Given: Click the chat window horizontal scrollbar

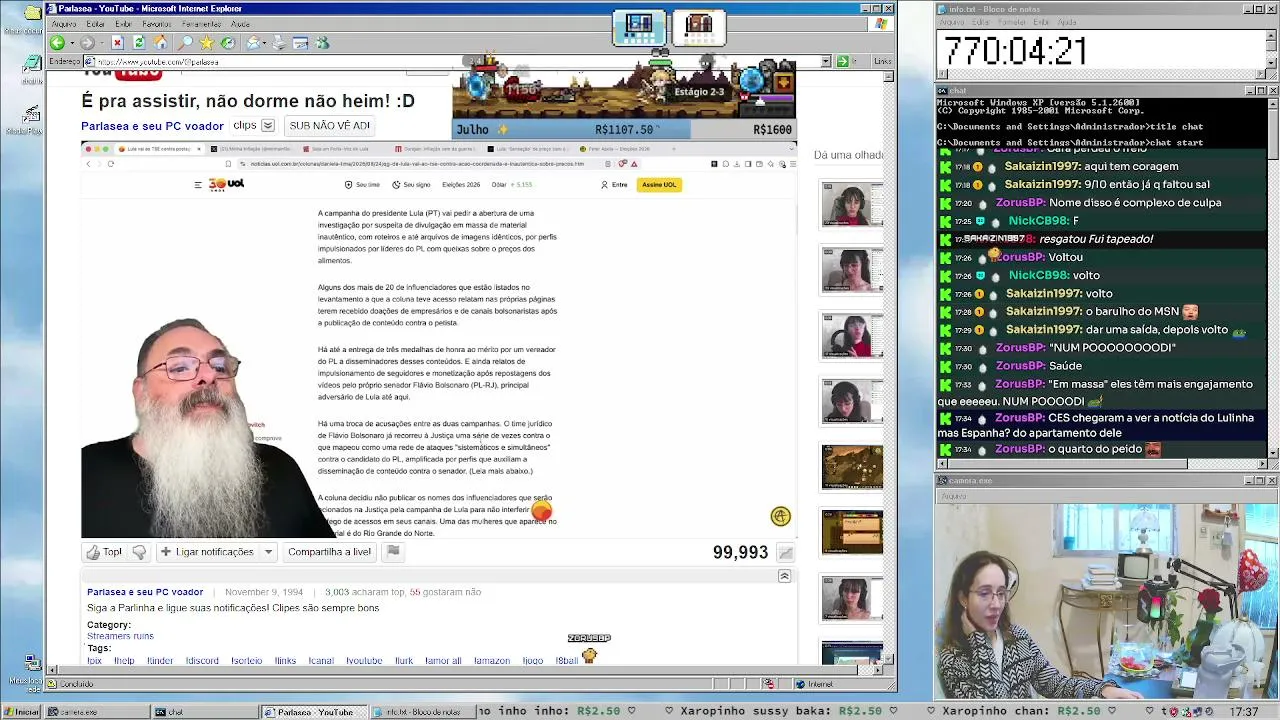Looking at the screenshot, I should click(1102, 464).
